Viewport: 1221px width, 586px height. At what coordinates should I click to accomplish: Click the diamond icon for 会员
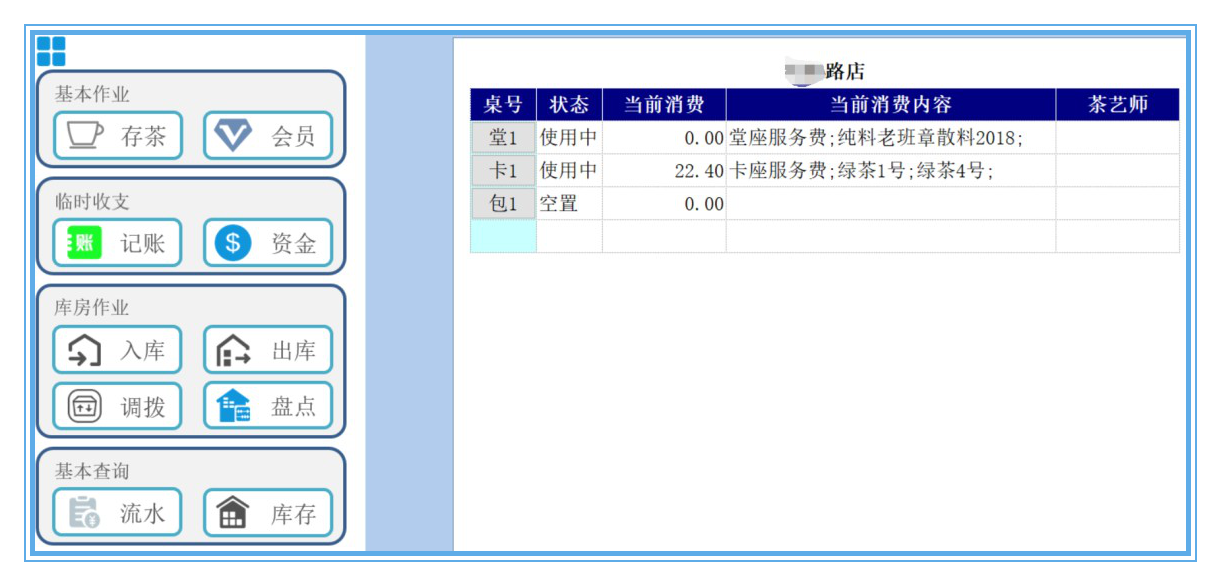(233, 135)
